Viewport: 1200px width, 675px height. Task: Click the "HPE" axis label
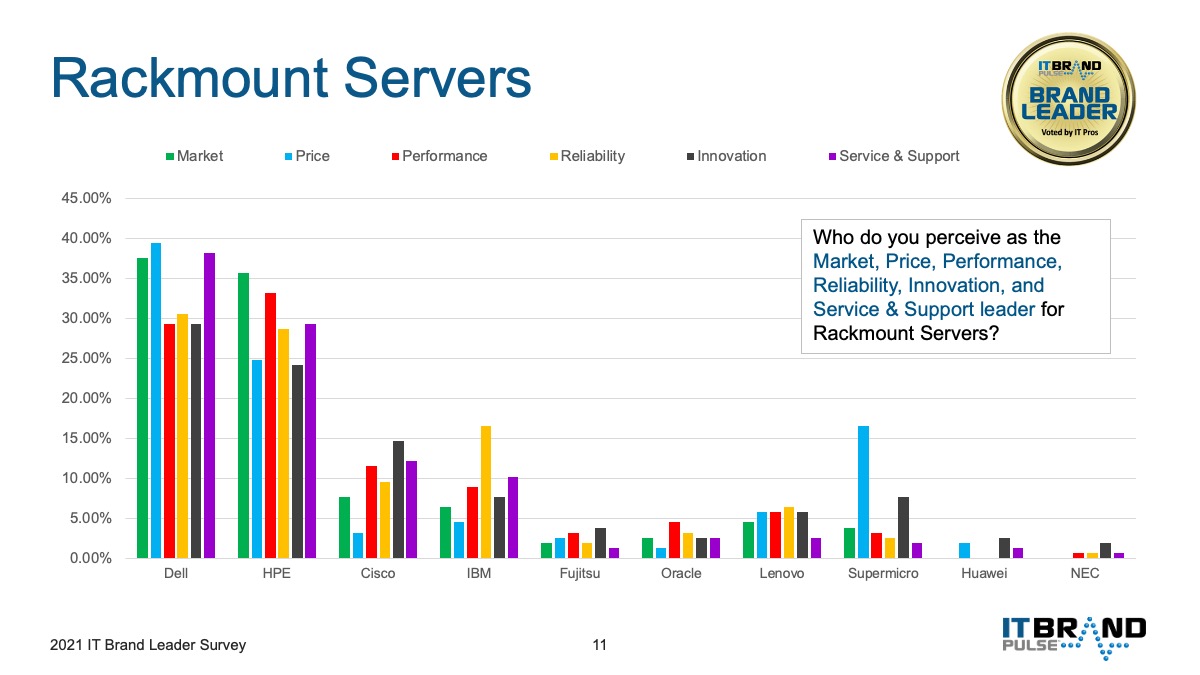click(x=277, y=574)
